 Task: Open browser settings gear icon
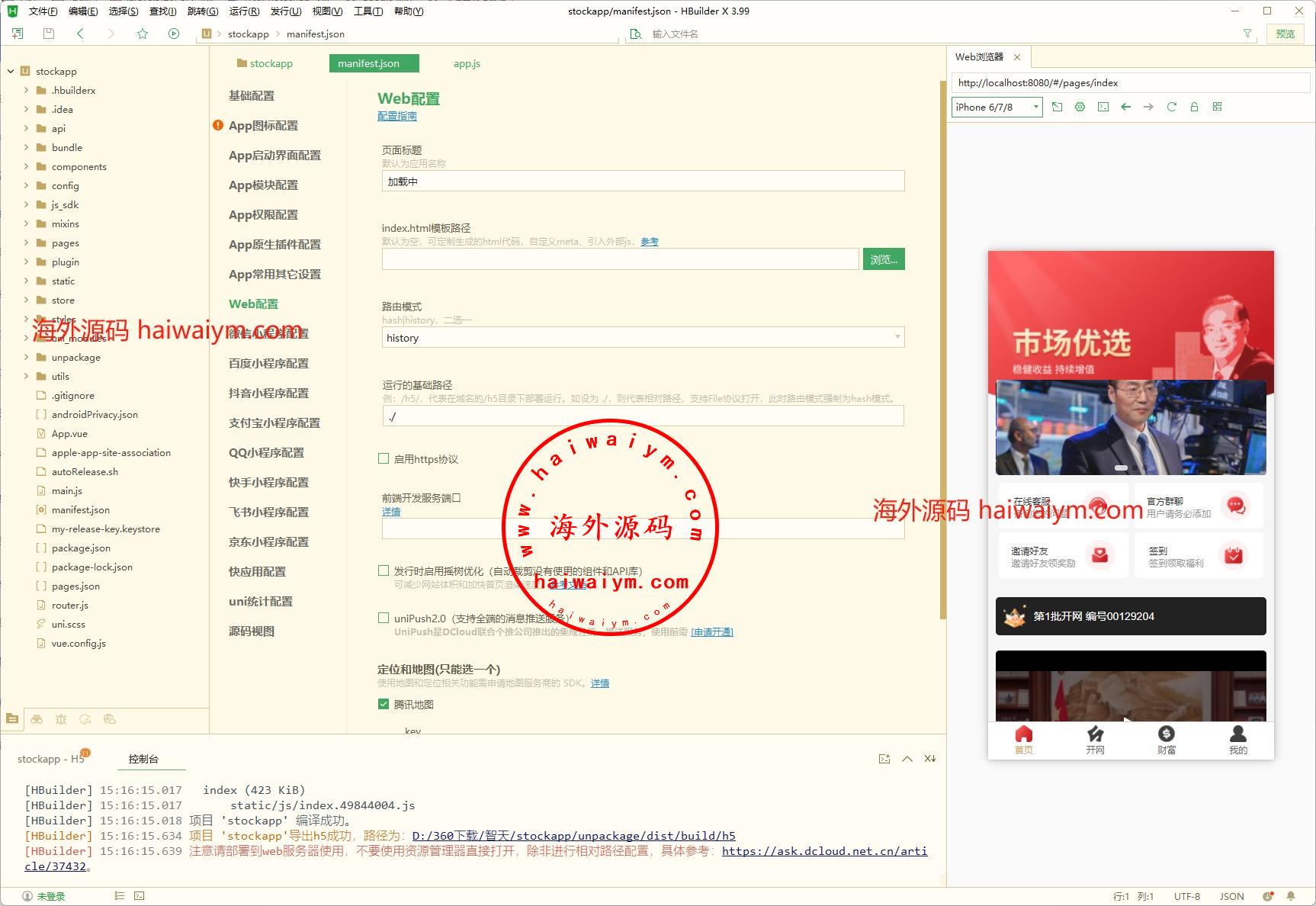(1080, 108)
